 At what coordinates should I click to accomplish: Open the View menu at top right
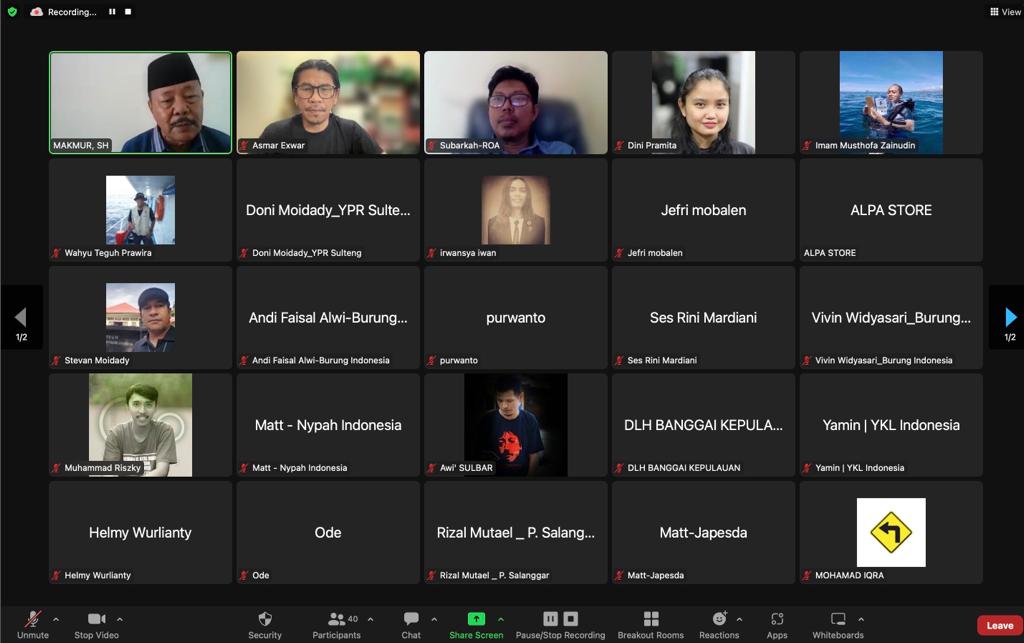1006,12
